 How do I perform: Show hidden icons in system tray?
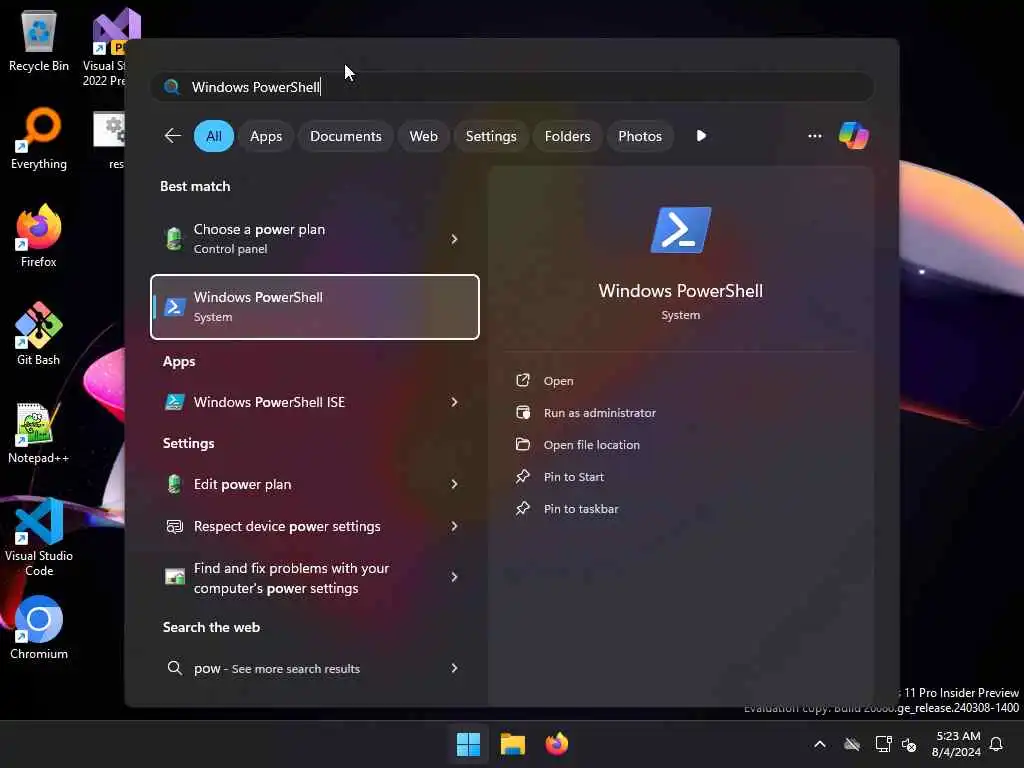click(820, 744)
